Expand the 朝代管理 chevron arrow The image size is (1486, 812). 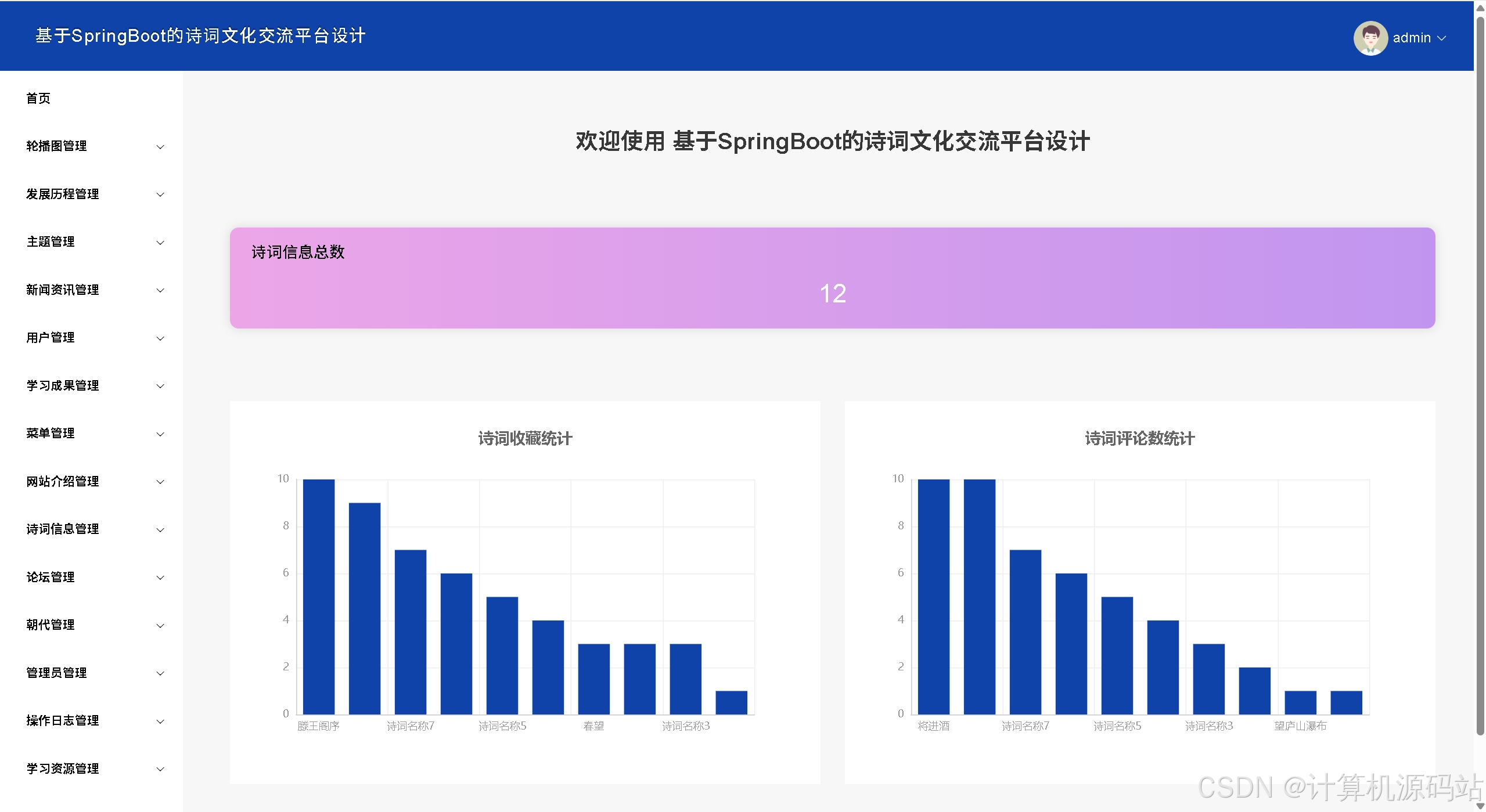point(160,626)
